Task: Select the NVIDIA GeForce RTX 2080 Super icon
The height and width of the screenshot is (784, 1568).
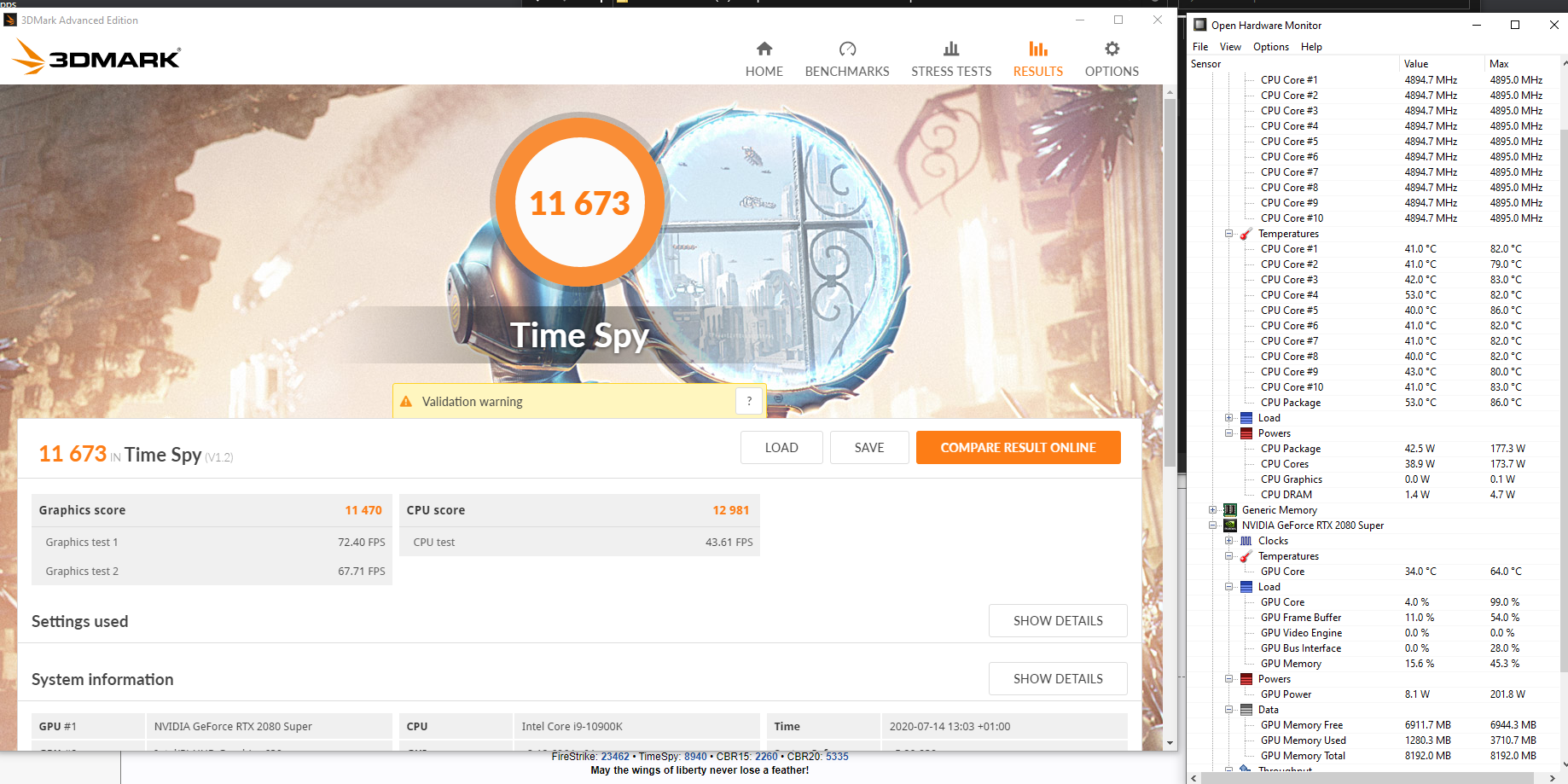Action: click(1230, 526)
